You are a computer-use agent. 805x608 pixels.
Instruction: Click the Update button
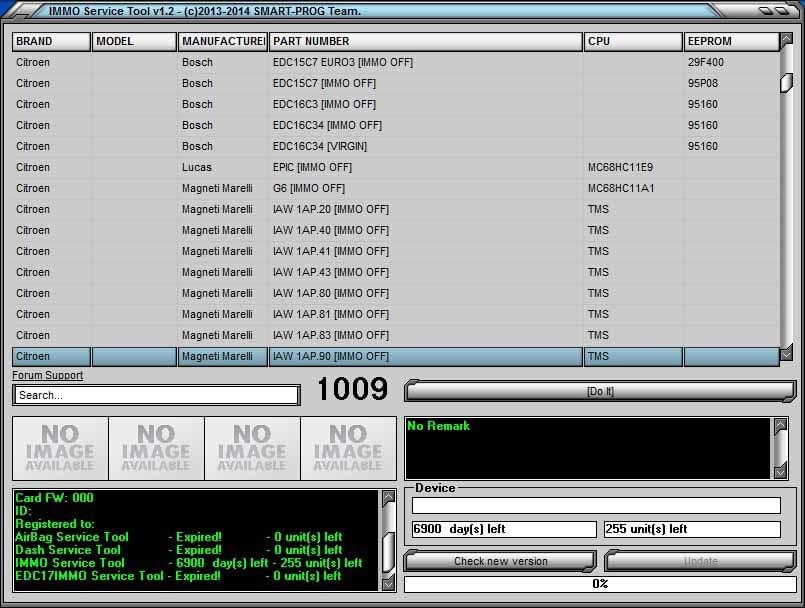click(x=701, y=561)
